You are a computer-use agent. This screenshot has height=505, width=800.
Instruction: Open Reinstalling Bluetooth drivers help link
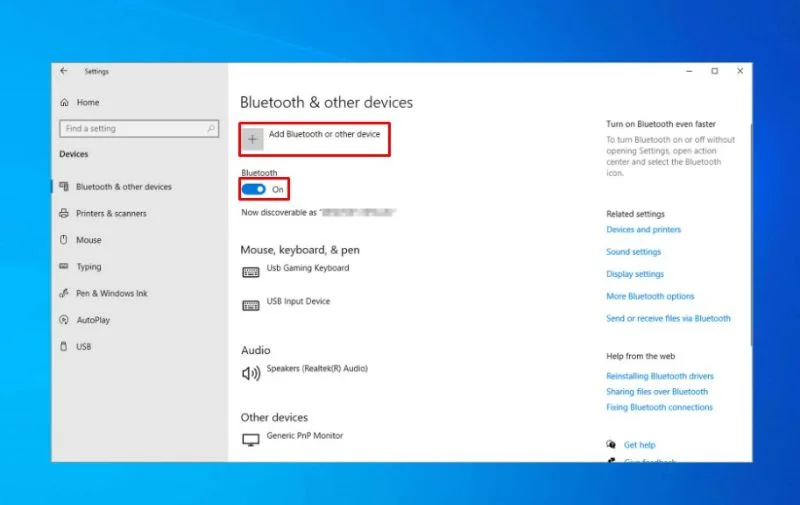660,376
